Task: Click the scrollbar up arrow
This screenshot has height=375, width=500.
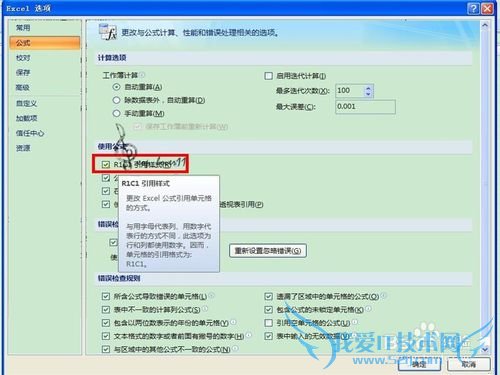Action: pos(485,25)
